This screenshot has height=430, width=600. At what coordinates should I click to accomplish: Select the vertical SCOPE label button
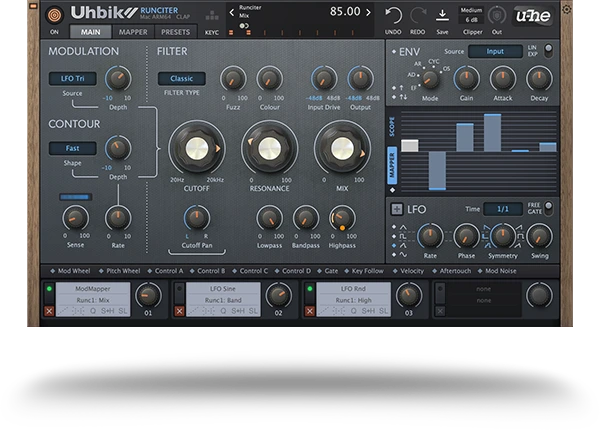pyautogui.click(x=392, y=126)
